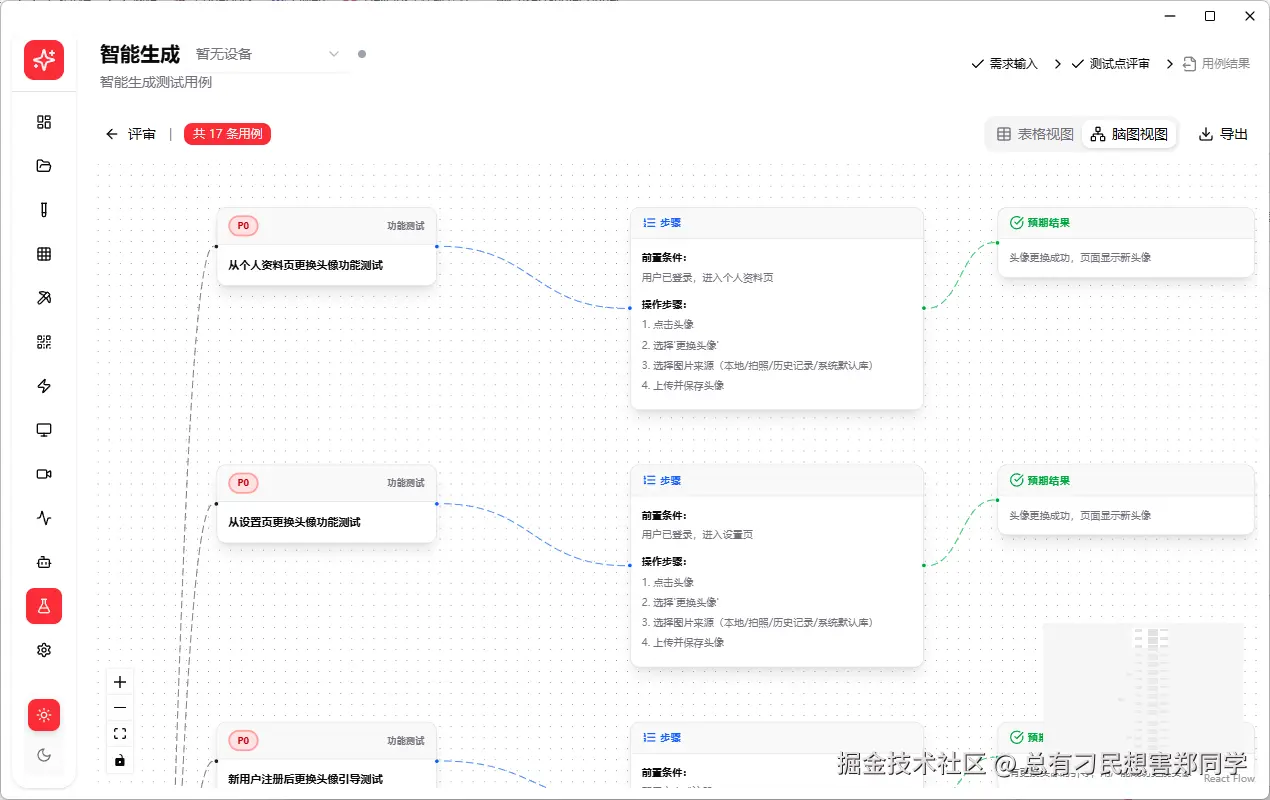This screenshot has width=1270, height=800.
Task: Click 功能测试 label on 从个人资料页 card
Action: (x=406, y=226)
